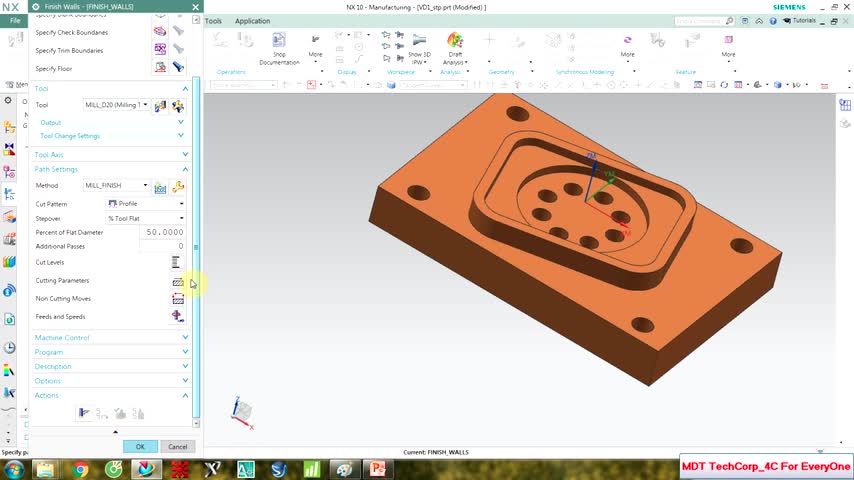Open the Application tab
The width and height of the screenshot is (854, 480).
[252, 21]
